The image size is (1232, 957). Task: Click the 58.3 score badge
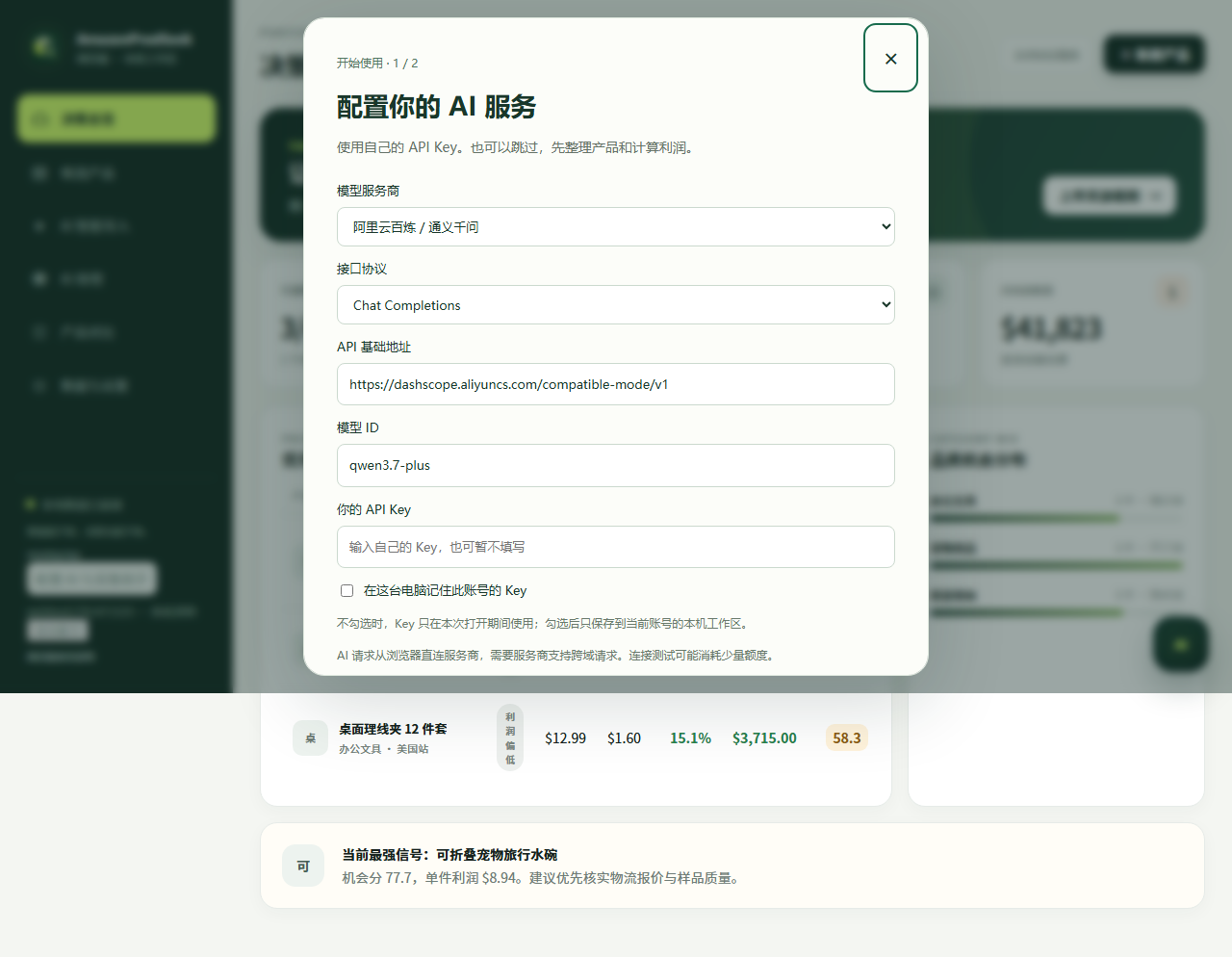[x=847, y=738]
